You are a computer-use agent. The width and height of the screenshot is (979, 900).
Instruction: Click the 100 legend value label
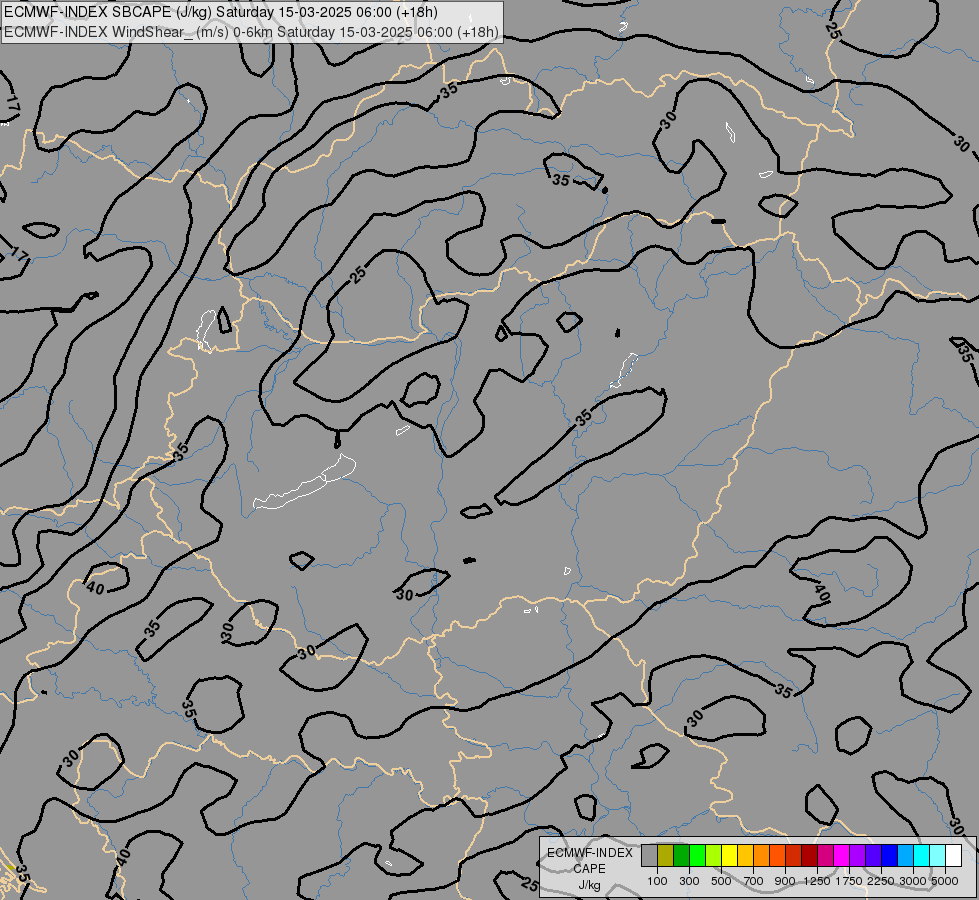[x=657, y=881]
